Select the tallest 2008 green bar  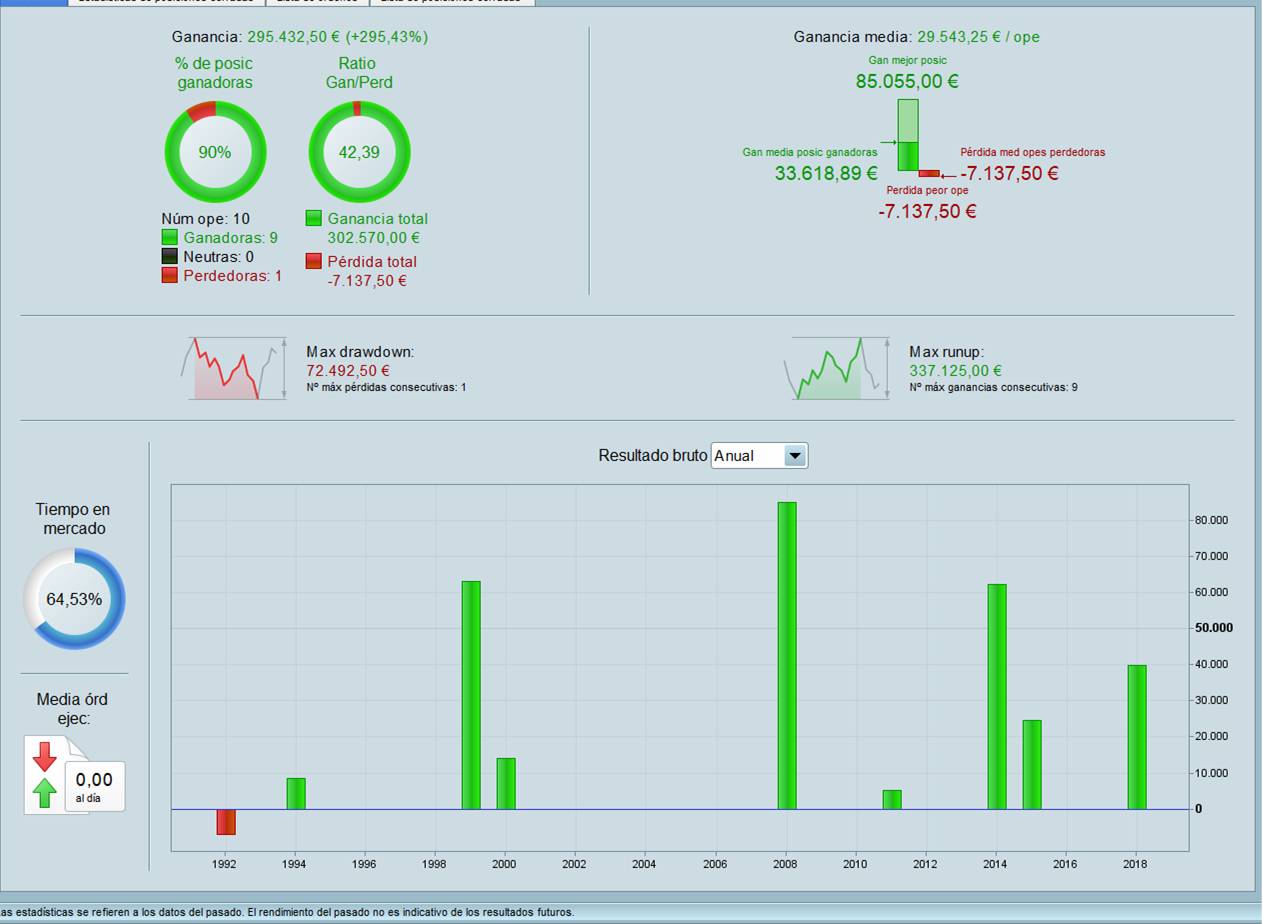(787, 656)
